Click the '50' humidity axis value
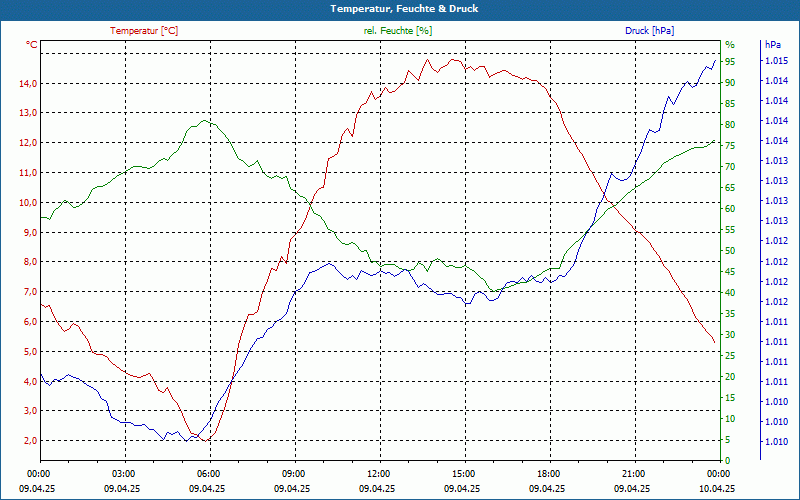This screenshot has width=800, height=500. [x=730, y=251]
